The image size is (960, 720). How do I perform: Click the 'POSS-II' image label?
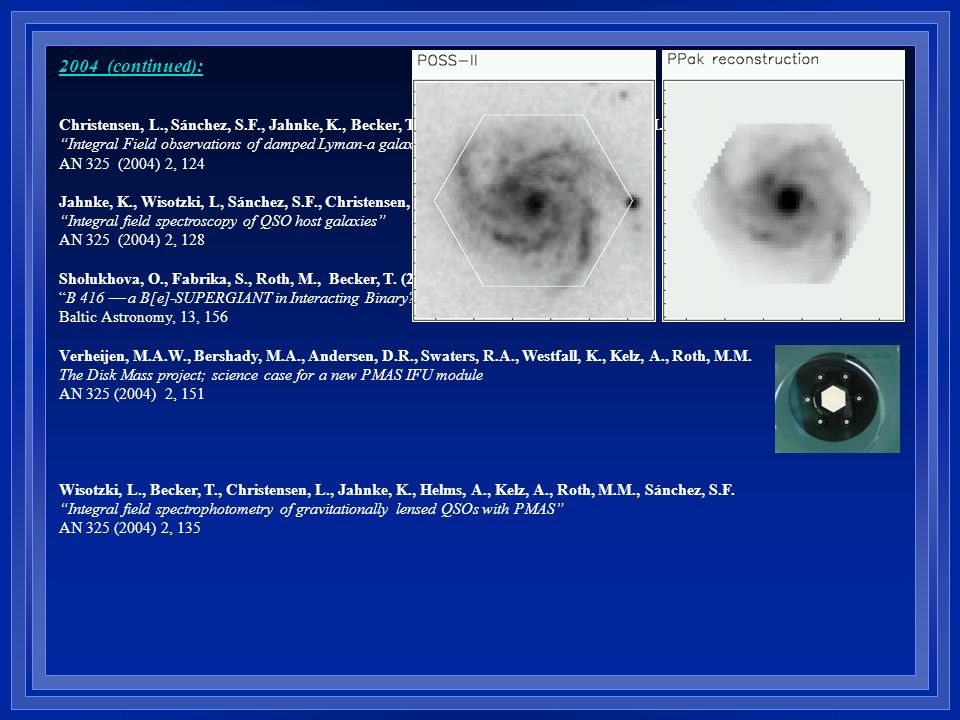[447, 61]
